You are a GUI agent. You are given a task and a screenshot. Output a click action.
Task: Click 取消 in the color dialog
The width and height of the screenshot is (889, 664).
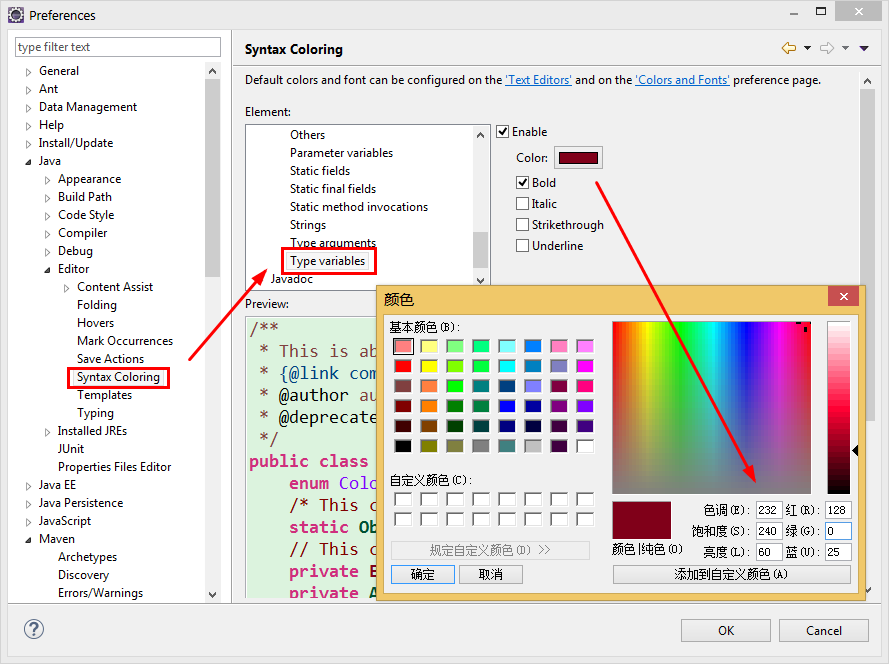491,574
